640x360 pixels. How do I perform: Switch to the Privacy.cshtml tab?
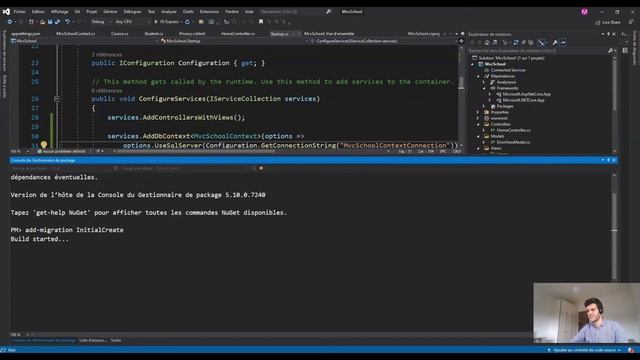click(192, 34)
